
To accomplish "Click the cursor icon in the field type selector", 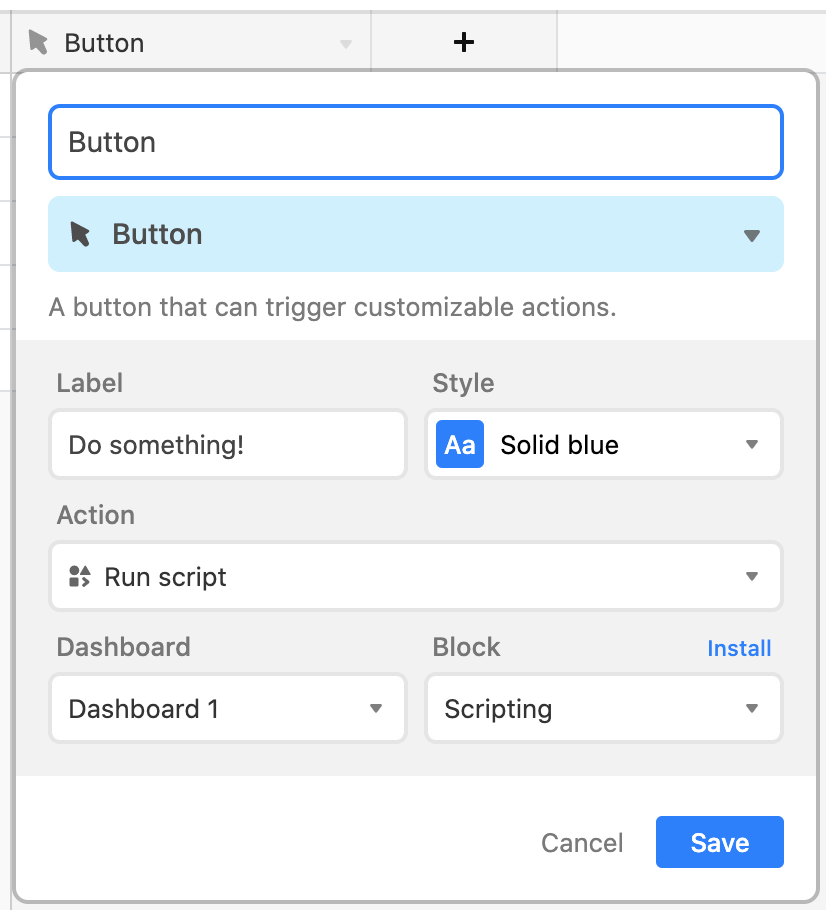I will pos(80,234).
